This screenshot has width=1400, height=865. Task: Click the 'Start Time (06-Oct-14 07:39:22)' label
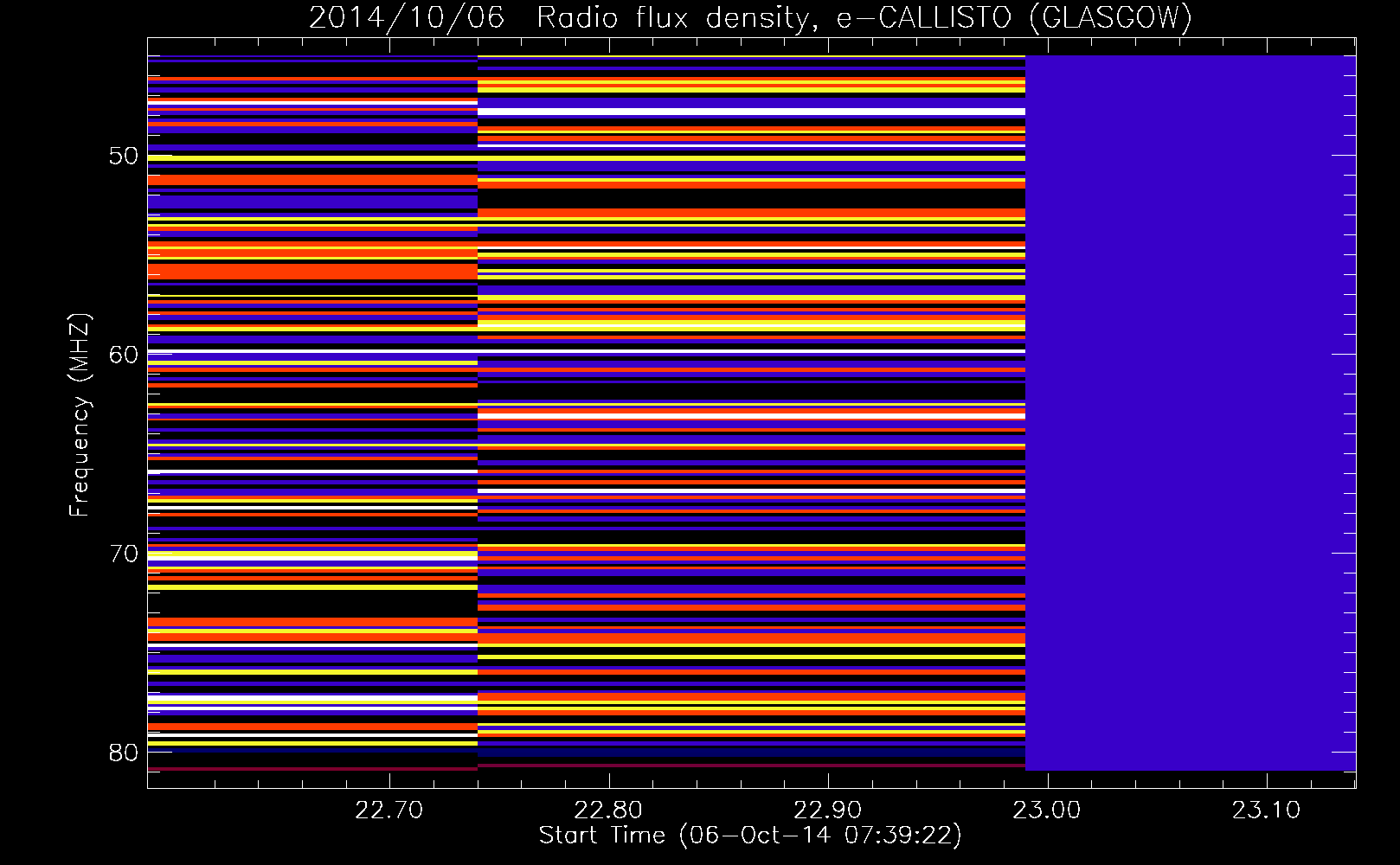750,836
